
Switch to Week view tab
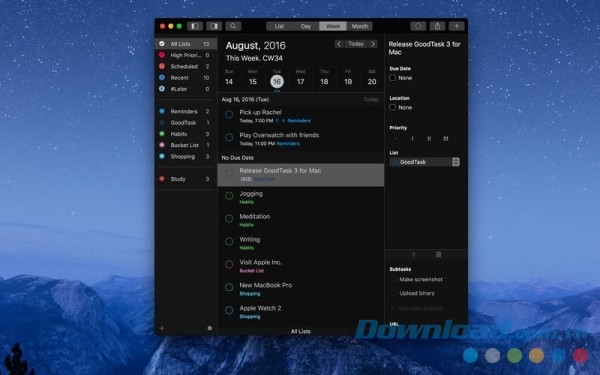tap(333, 26)
